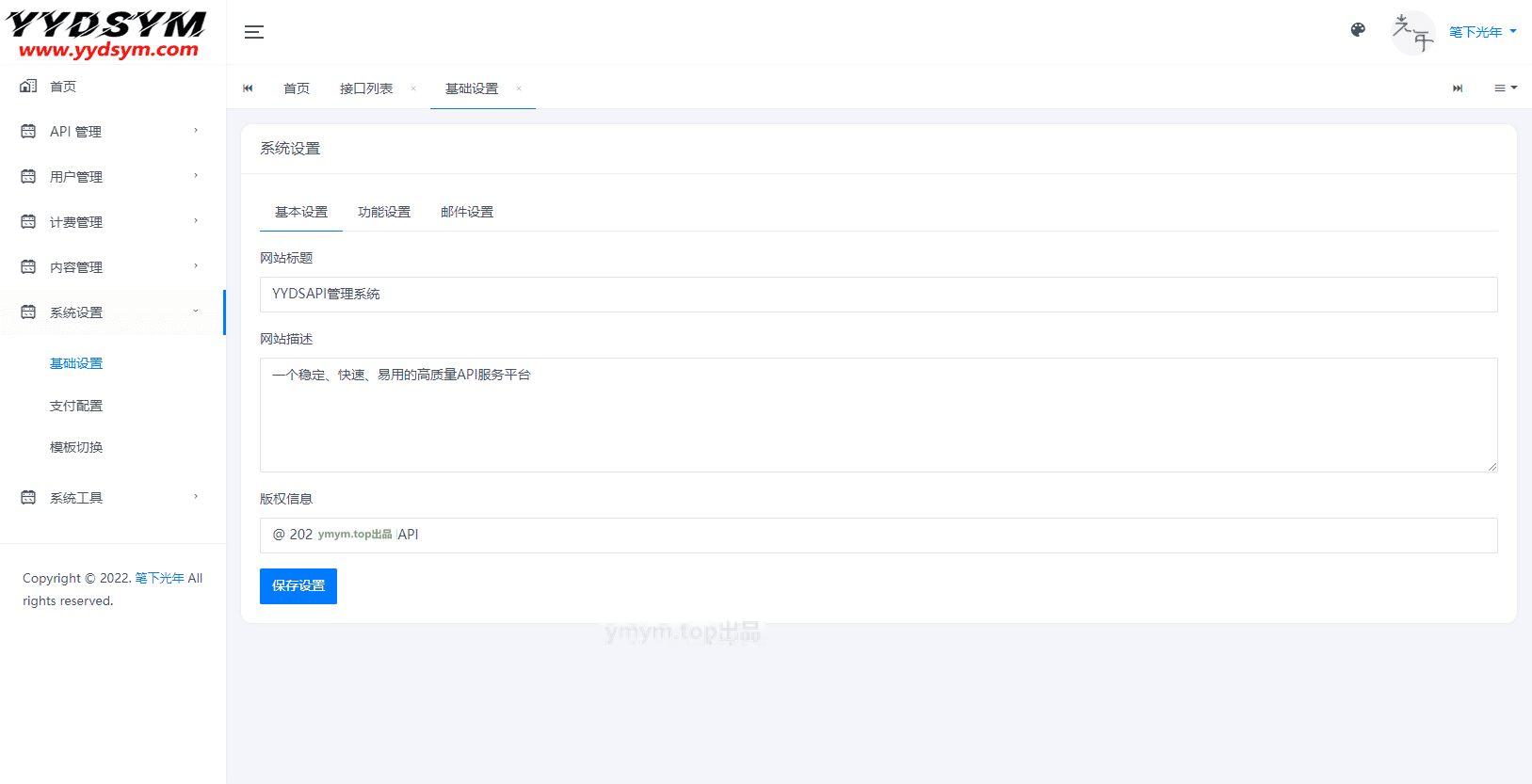Click the 版权信息 label

tap(286, 499)
